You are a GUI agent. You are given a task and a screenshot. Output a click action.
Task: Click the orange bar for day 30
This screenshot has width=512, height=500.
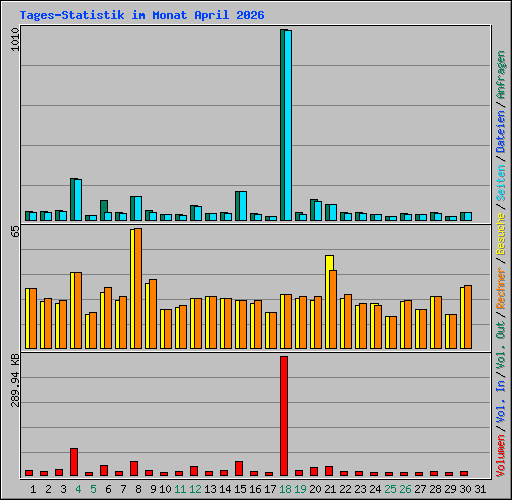[x=468, y=317]
